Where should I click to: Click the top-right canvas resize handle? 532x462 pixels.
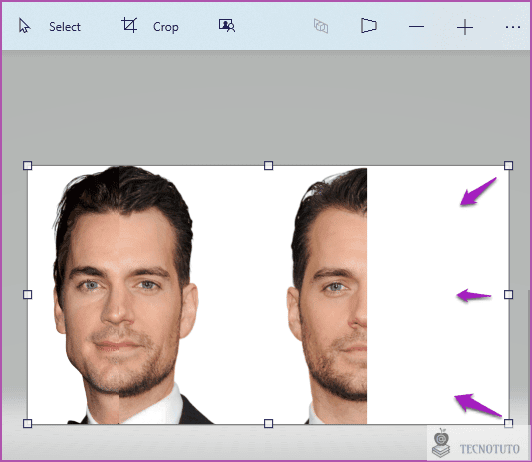(508, 166)
